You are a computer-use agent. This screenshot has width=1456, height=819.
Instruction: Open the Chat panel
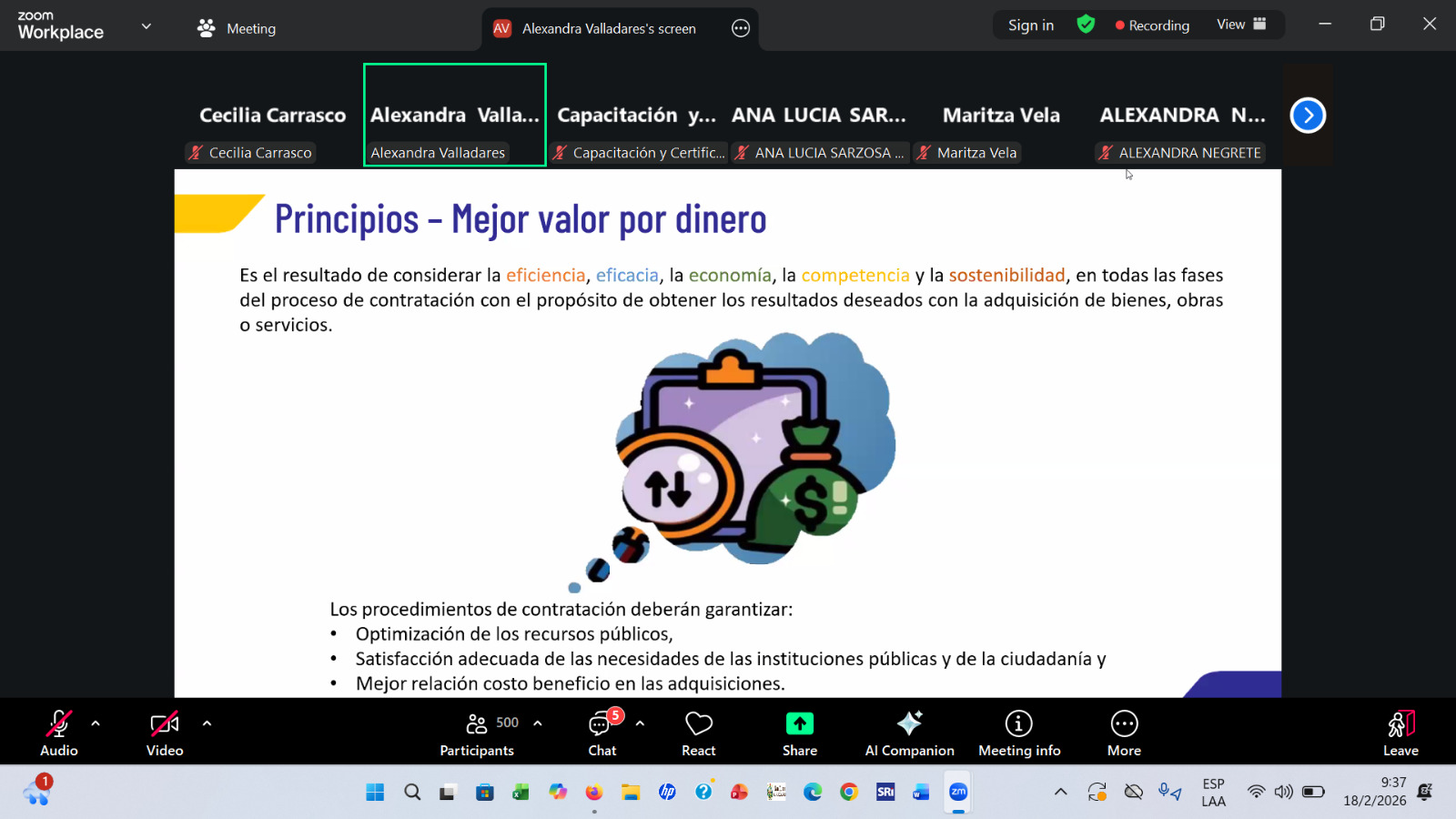tap(602, 733)
